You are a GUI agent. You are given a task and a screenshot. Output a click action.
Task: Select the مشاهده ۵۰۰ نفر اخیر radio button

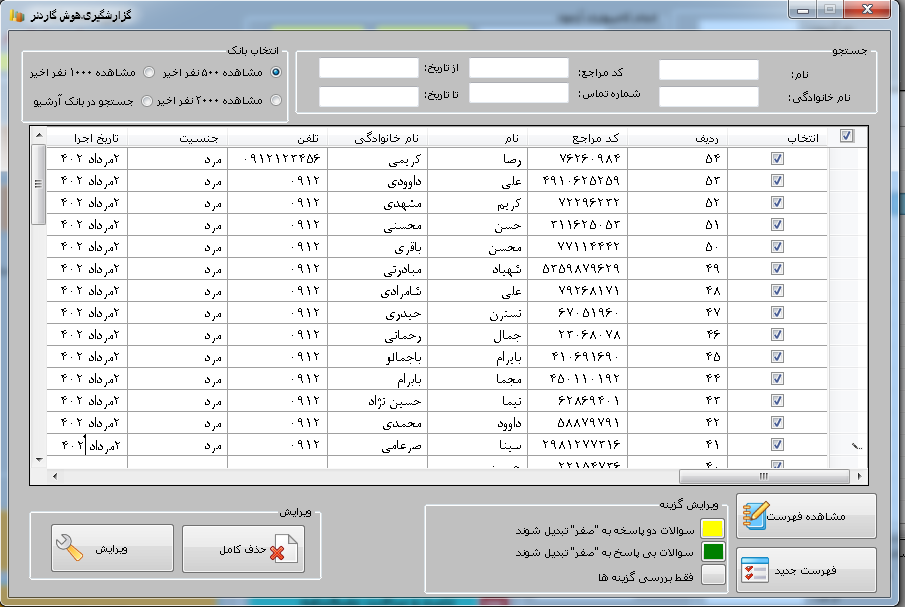coord(276,72)
